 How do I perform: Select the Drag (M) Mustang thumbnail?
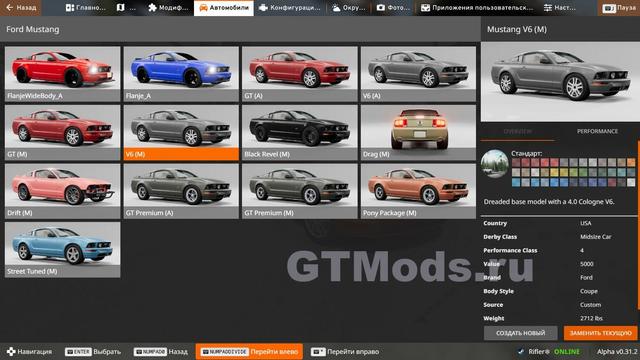click(x=418, y=133)
